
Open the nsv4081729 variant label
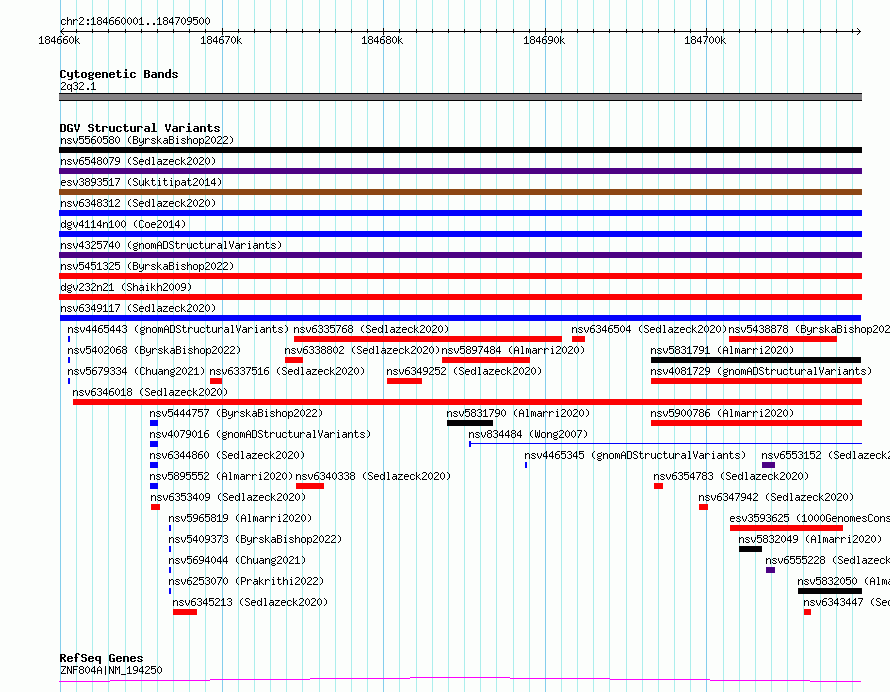point(761,371)
